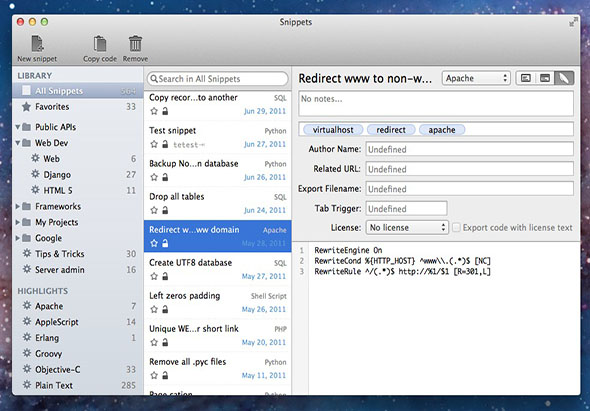
Task: Click the Export Filename field
Action: click(x=470, y=189)
